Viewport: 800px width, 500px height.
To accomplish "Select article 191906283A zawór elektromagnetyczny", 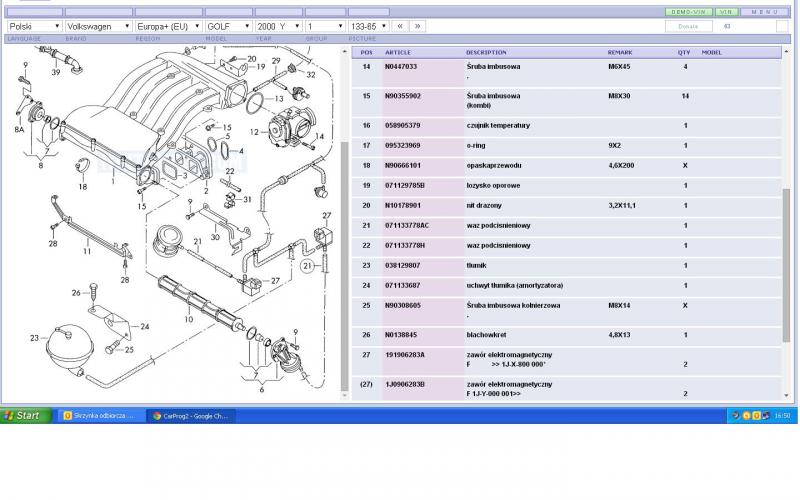I will coord(405,355).
